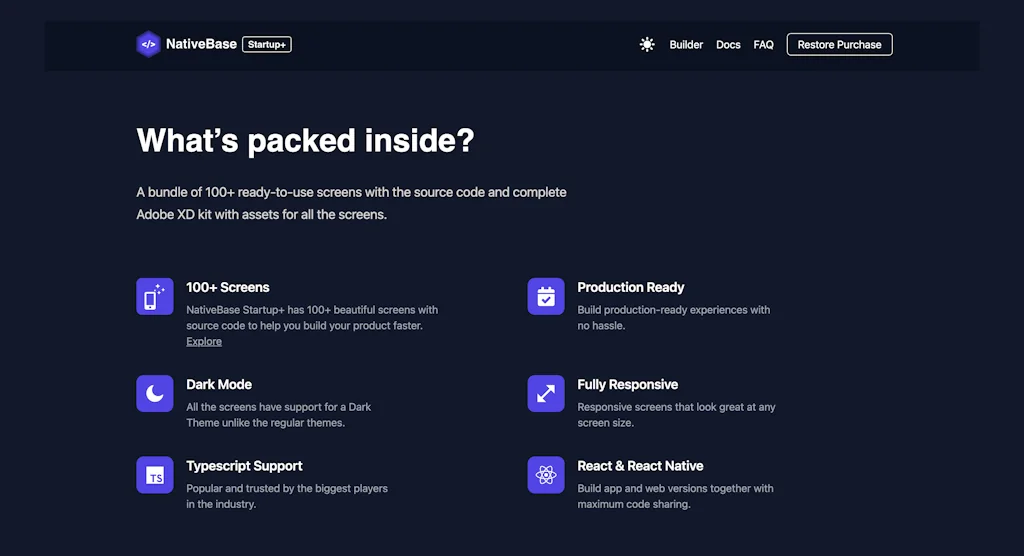The height and width of the screenshot is (556, 1024).
Task: Click 'Responsive screens that look great' description
Action: point(676,415)
